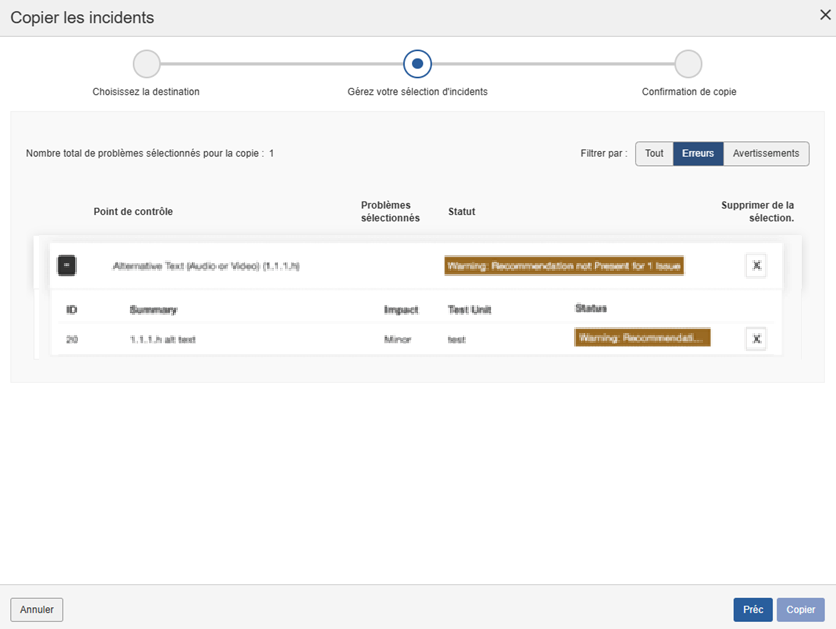Filter incidents by Tout

pos(654,154)
